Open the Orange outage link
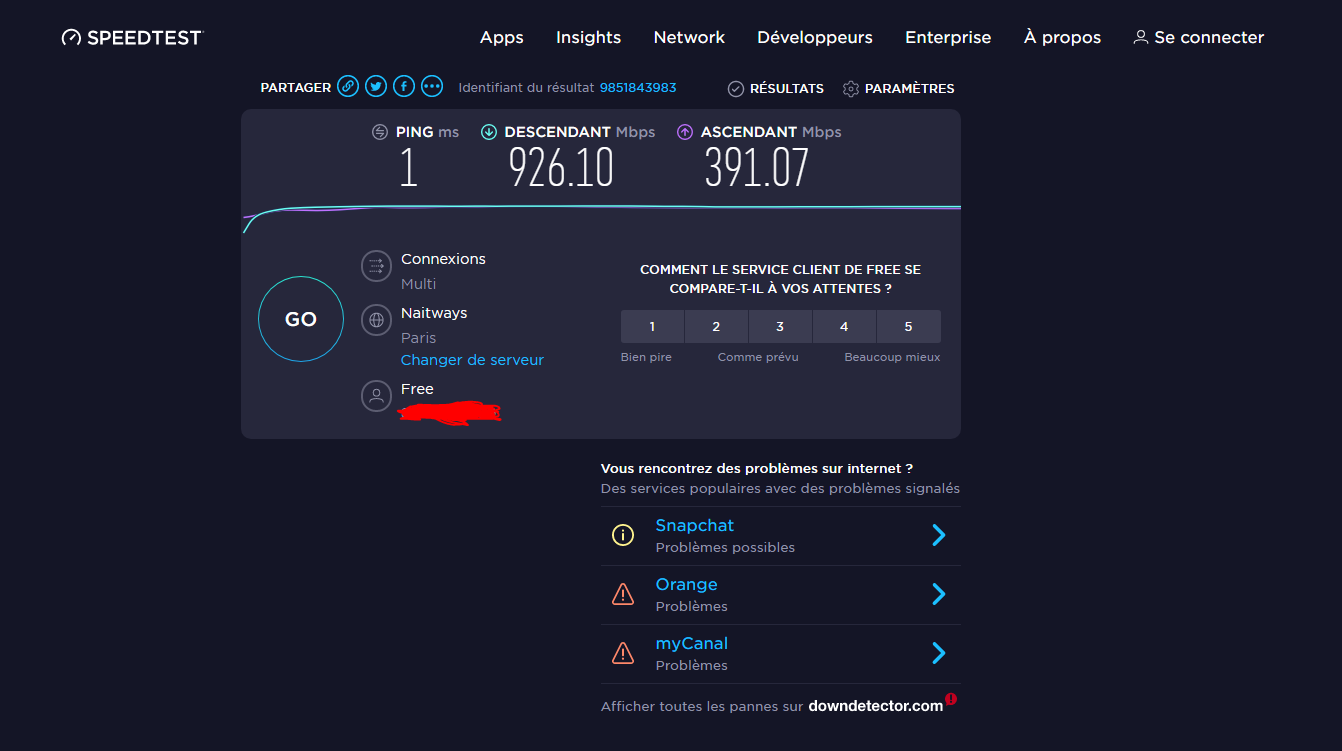The height and width of the screenshot is (751, 1342). tap(686, 584)
